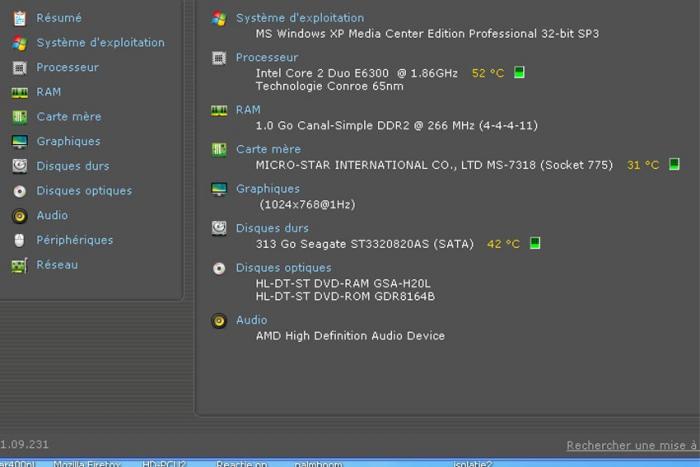Click the Audio heading in summary

(x=252, y=320)
